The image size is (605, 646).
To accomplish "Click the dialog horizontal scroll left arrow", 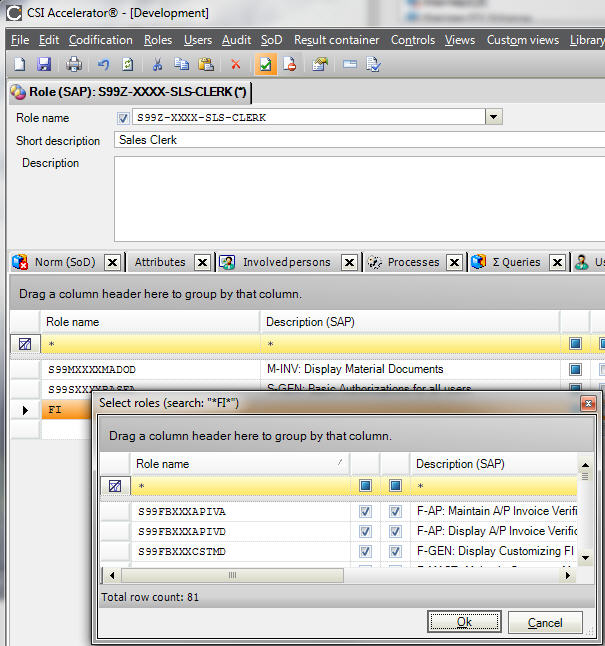I will (x=112, y=576).
